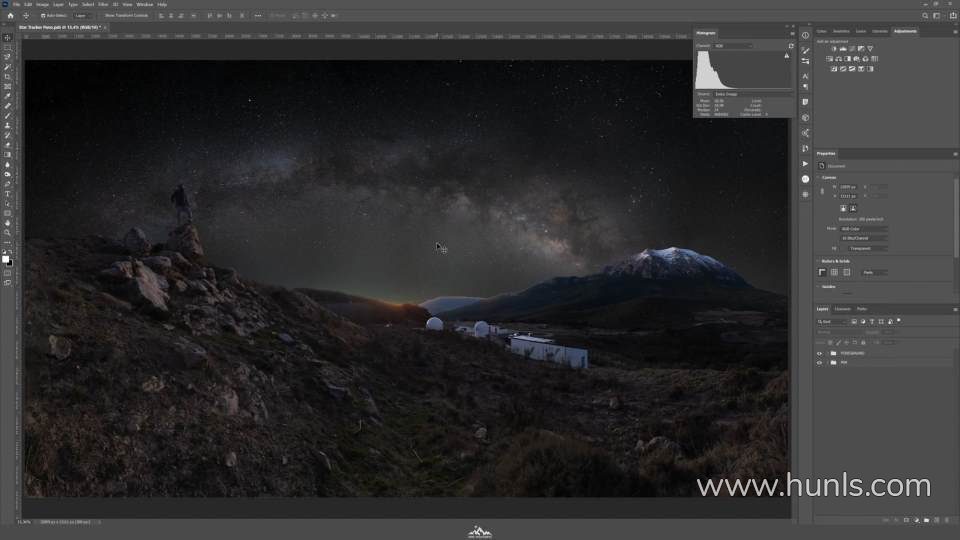Toggle rulers in Rulers & Grids section

click(822, 272)
